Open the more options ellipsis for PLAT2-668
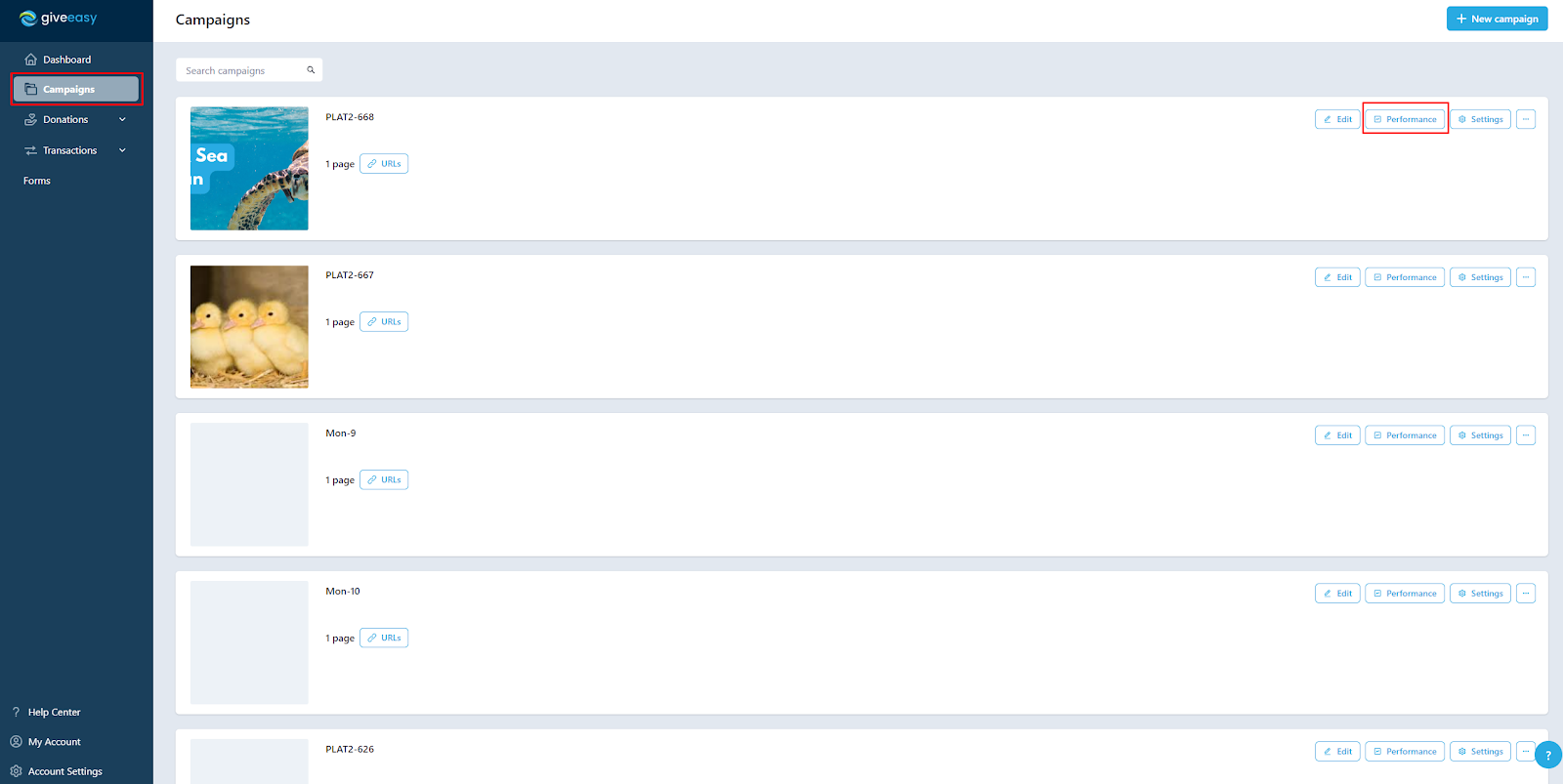 point(1526,119)
